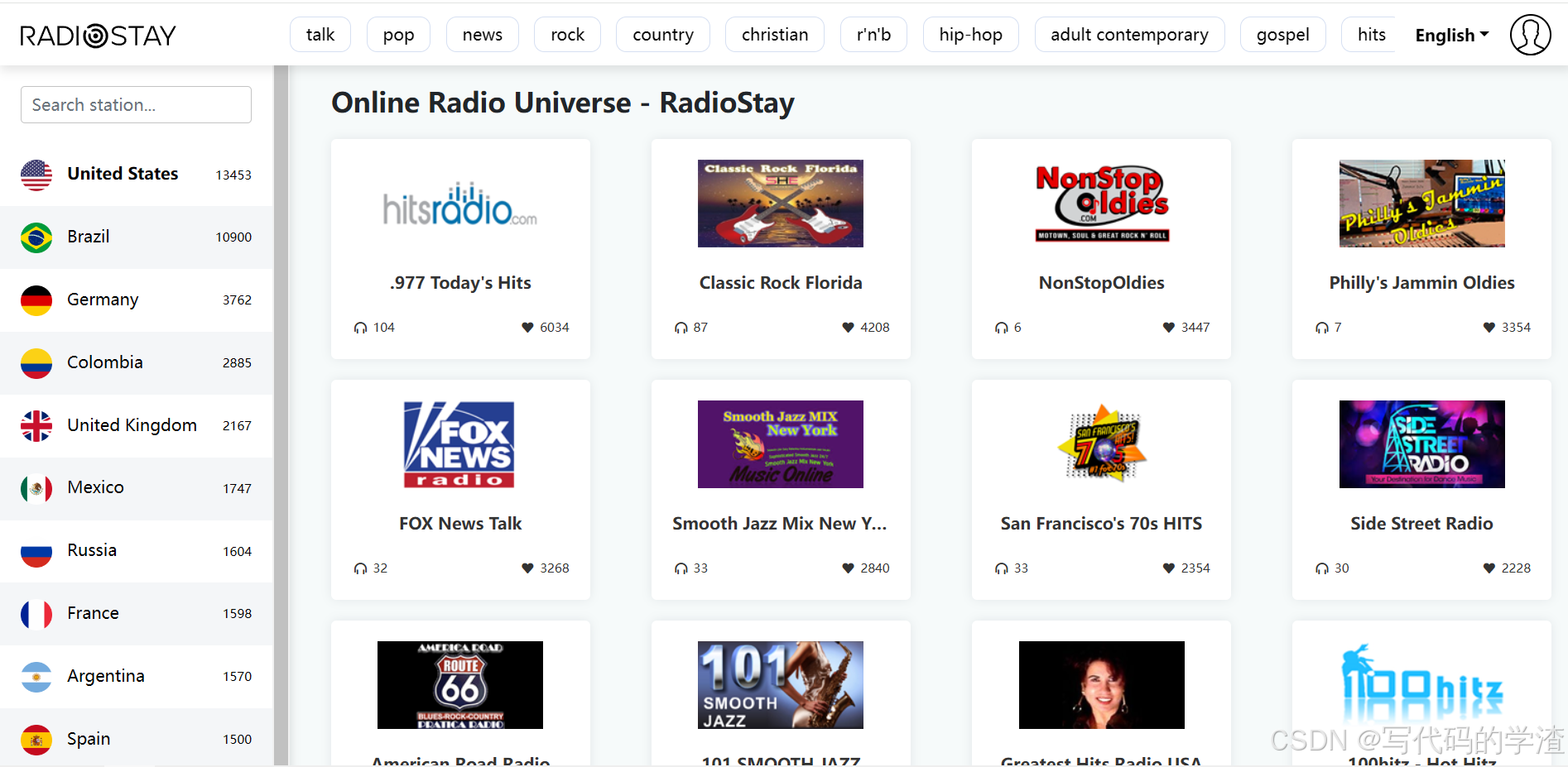Click the Side Street Radio neon thumbnail
Viewport: 1568px width, 767px height.
1421,444
